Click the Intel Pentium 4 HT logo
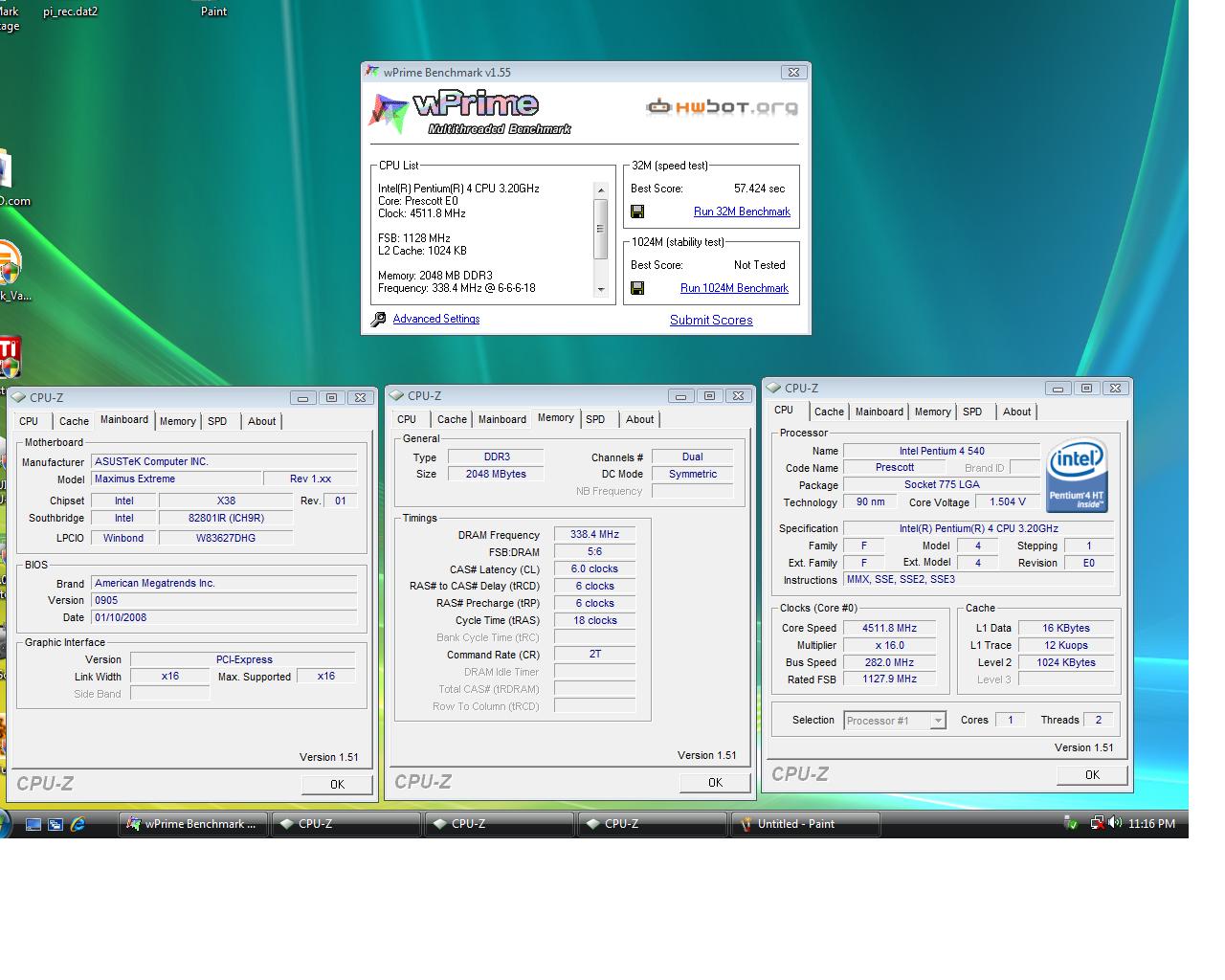The height and width of the screenshot is (980, 1225). pyautogui.click(x=1077, y=476)
